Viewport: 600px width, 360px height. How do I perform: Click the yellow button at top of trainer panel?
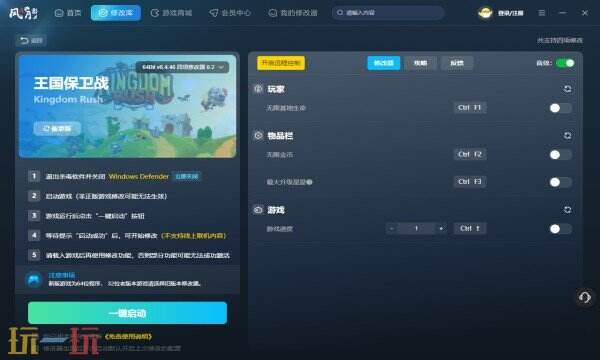(281, 63)
